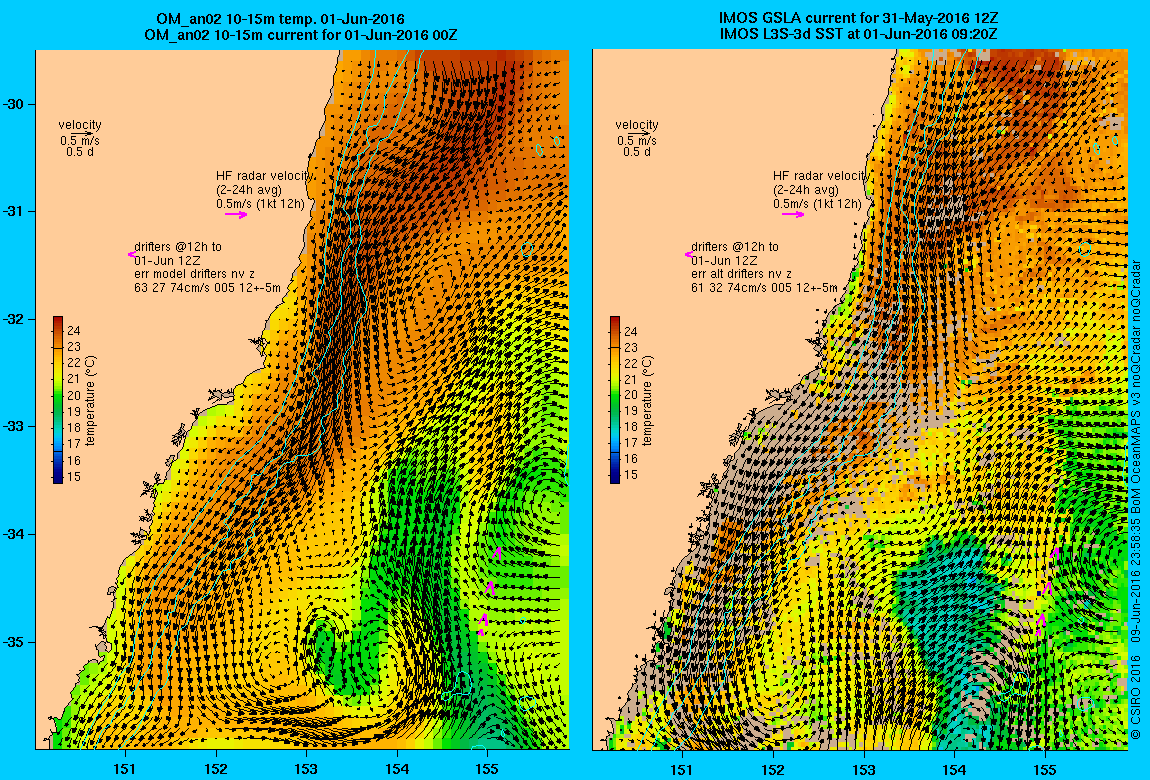Click '0.5 m/s' text in OM_an02 panel
This screenshot has width=1150, height=780.
80,141
